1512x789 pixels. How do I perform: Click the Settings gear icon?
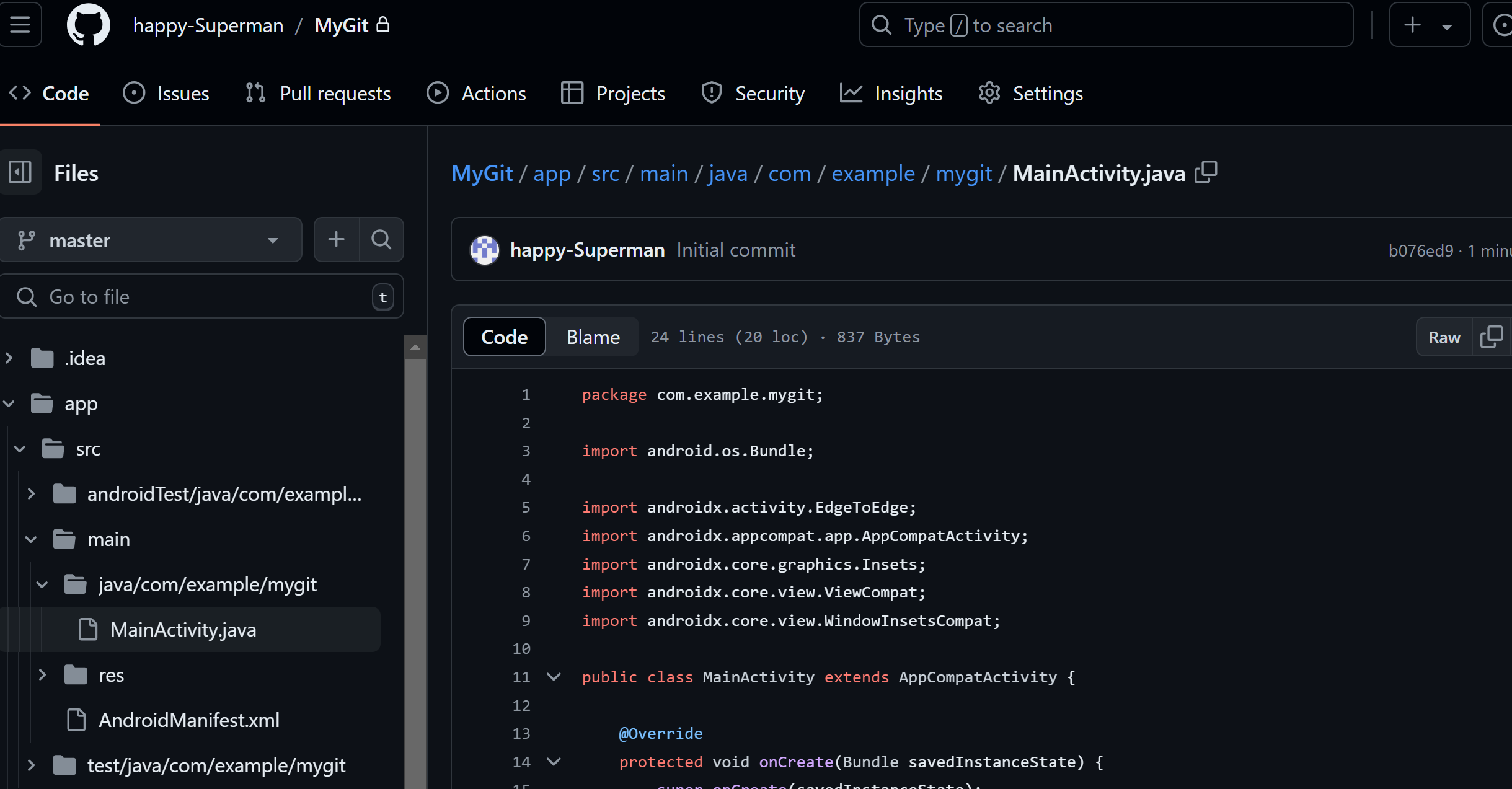pyautogui.click(x=989, y=93)
